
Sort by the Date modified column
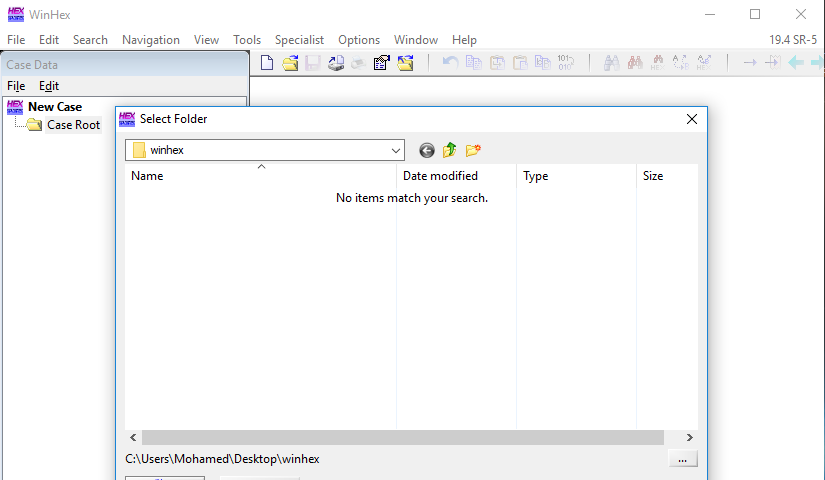pyautogui.click(x=456, y=176)
